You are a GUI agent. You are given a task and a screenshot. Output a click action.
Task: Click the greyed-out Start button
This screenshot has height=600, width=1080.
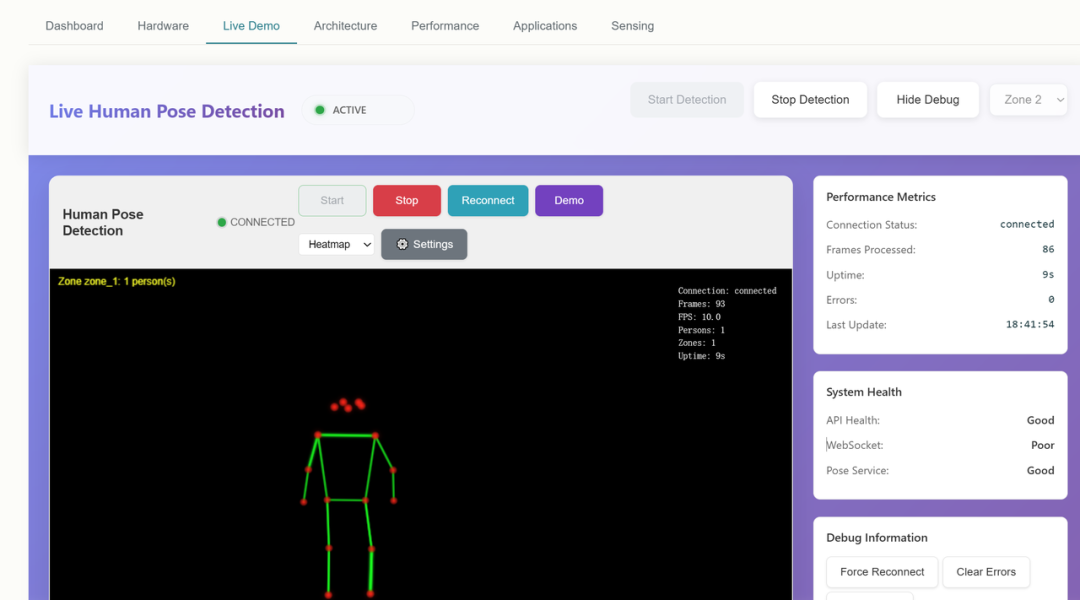point(332,200)
